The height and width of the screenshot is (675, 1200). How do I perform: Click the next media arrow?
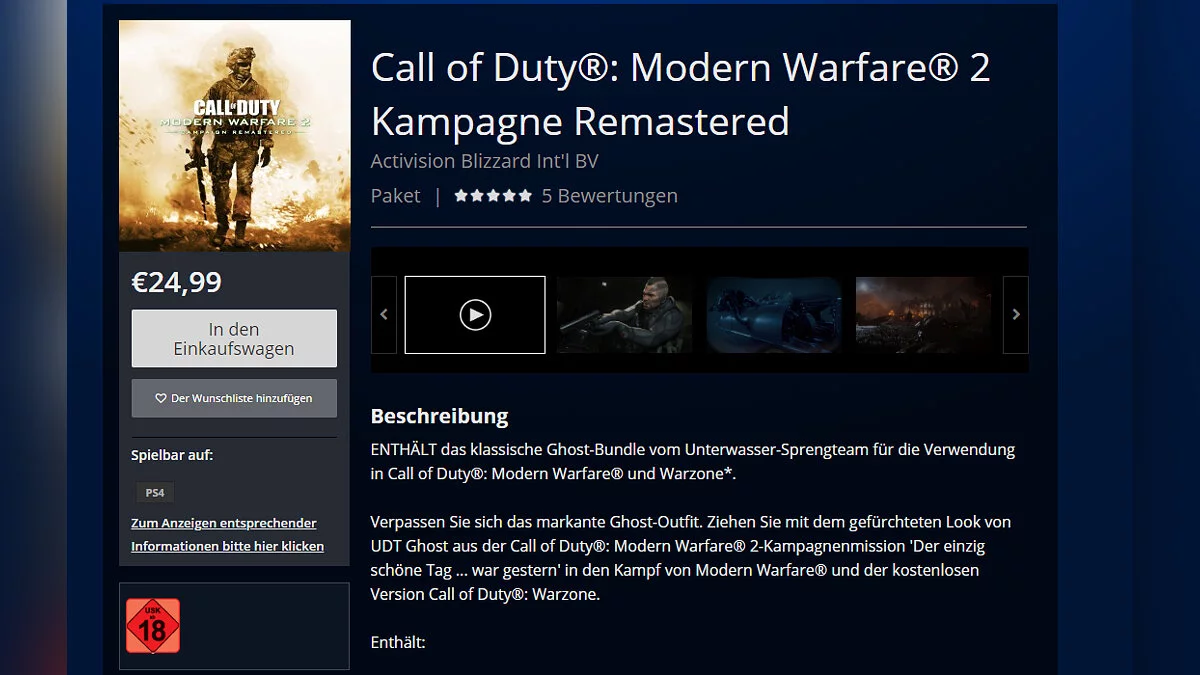point(1016,315)
